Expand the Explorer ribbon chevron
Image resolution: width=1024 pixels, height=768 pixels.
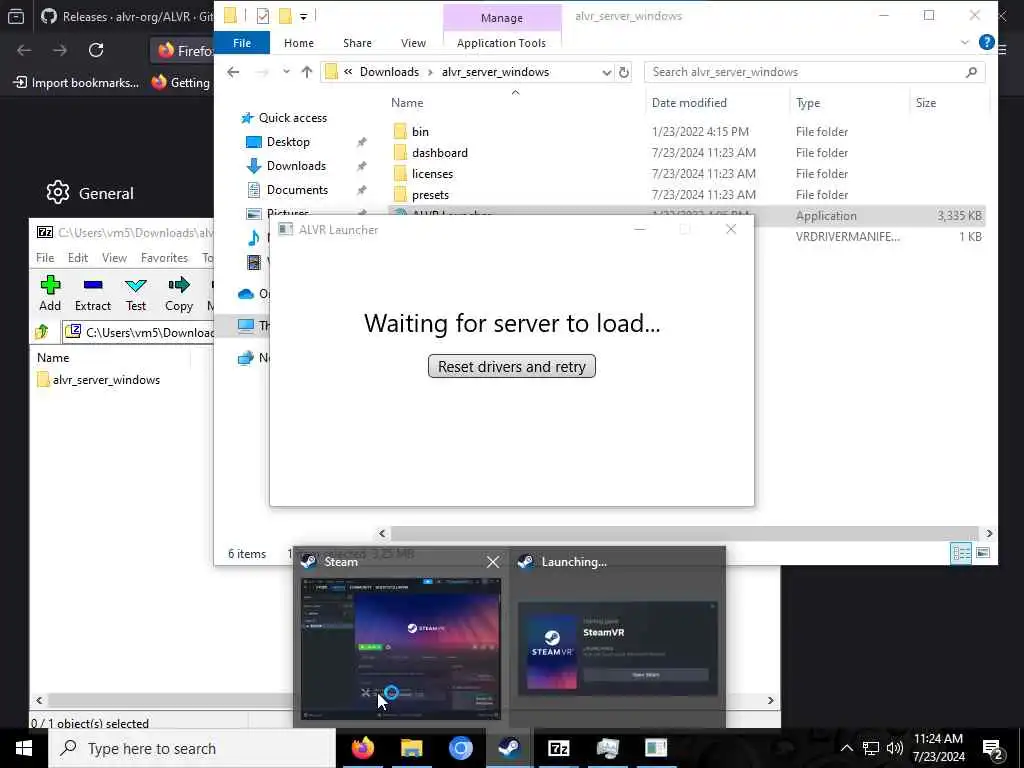[x=965, y=43]
